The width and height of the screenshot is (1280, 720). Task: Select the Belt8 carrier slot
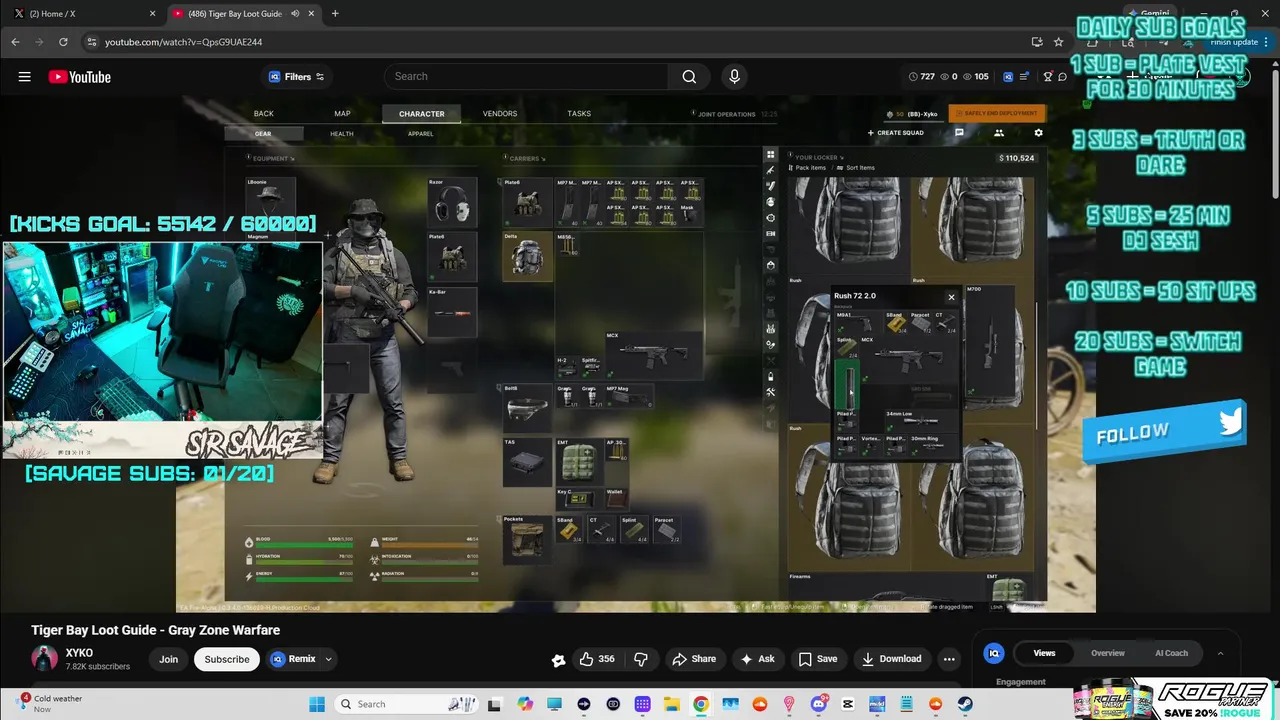pos(527,408)
